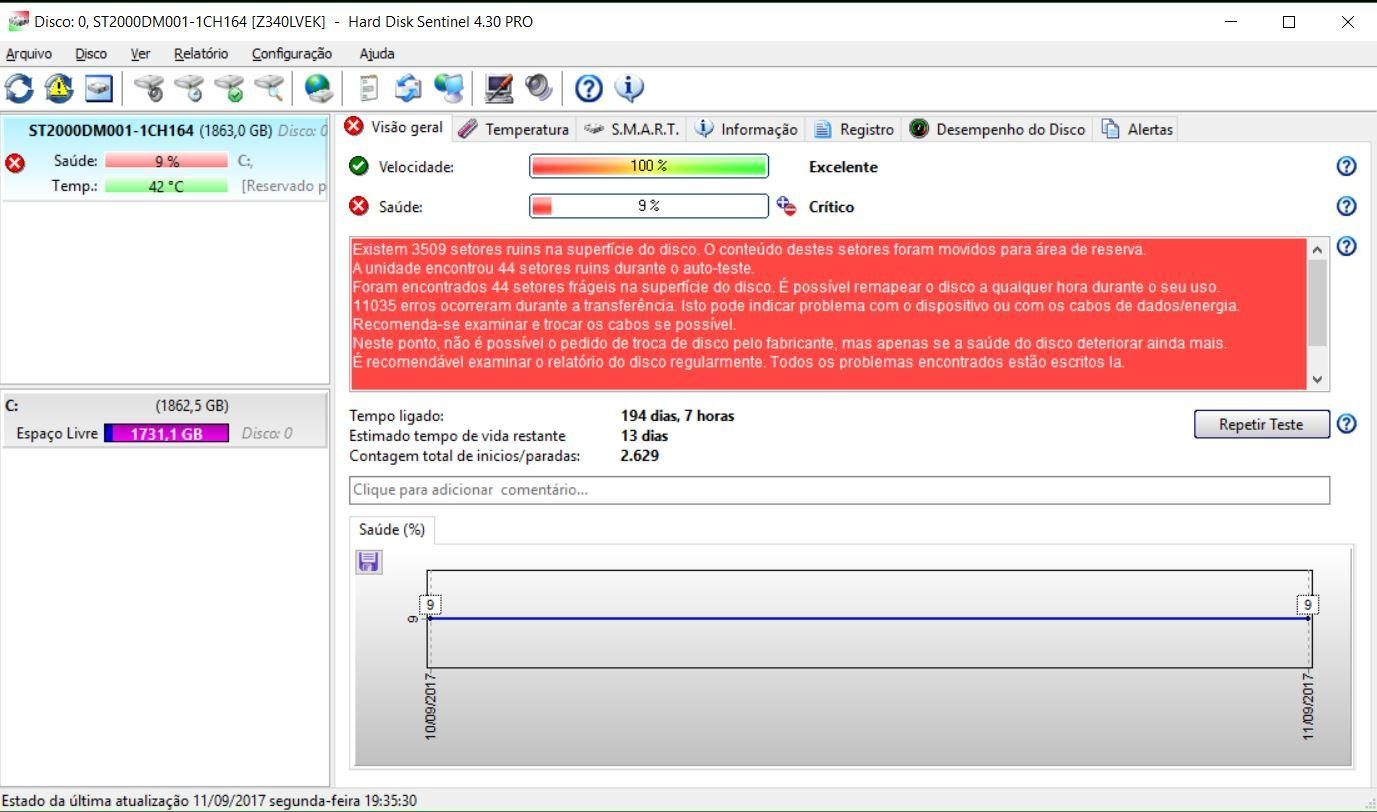Switch to the Temperatura tab

[514, 129]
